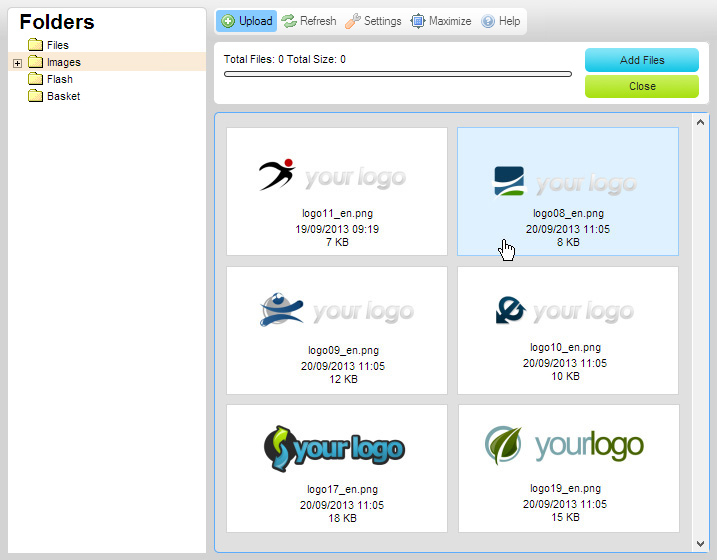Click the green Close button

click(642, 86)
